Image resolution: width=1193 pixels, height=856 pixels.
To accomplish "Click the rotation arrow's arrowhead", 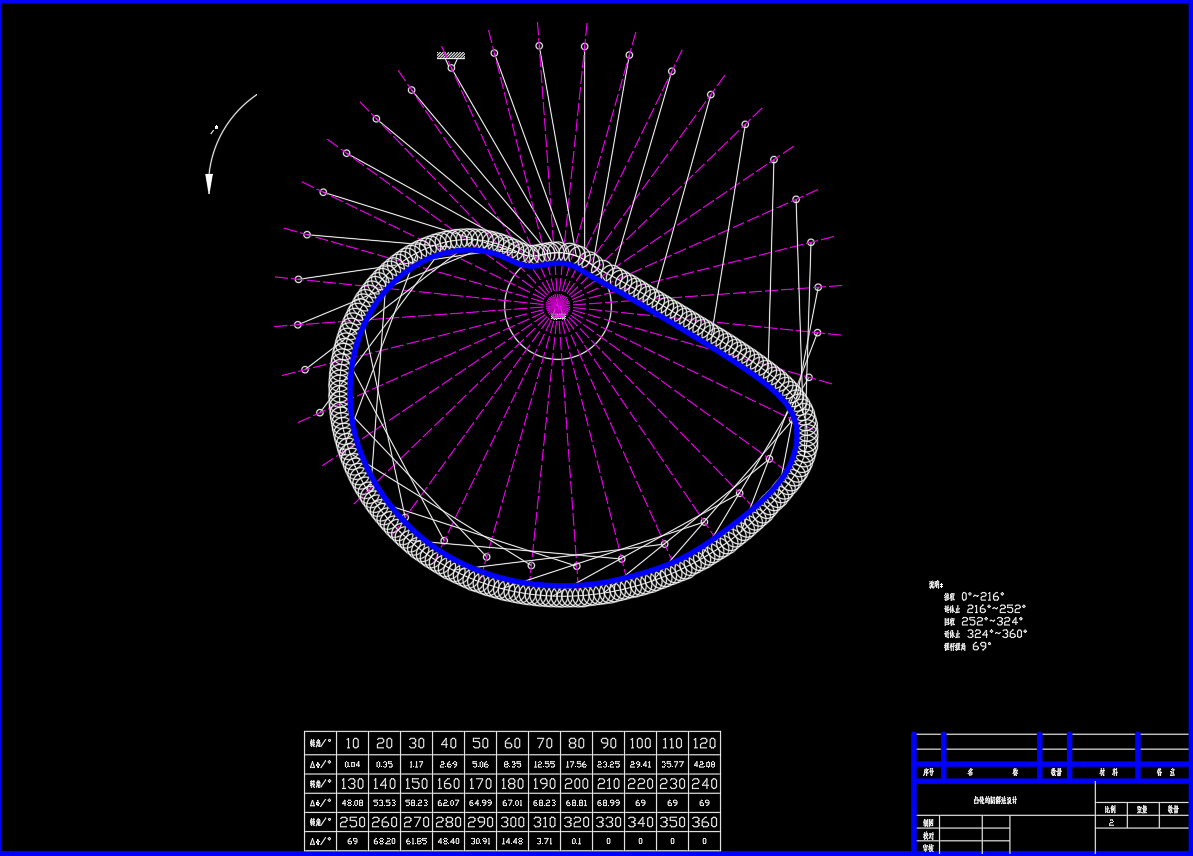I will tap(209, 184).
